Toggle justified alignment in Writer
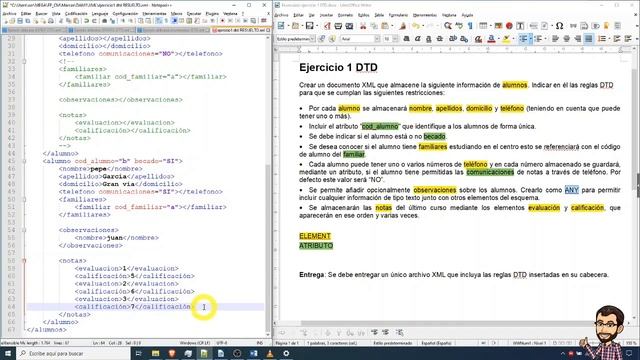The image size is (640, 360). coord(589,38)
